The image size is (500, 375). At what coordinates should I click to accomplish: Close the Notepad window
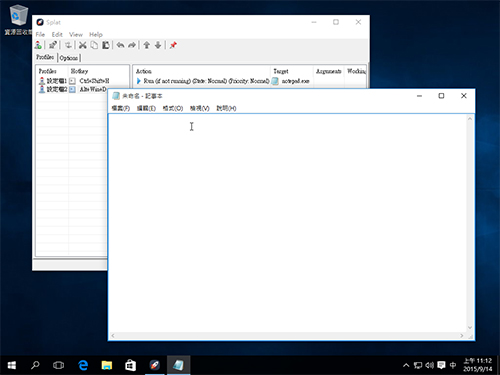pos(464,96)
